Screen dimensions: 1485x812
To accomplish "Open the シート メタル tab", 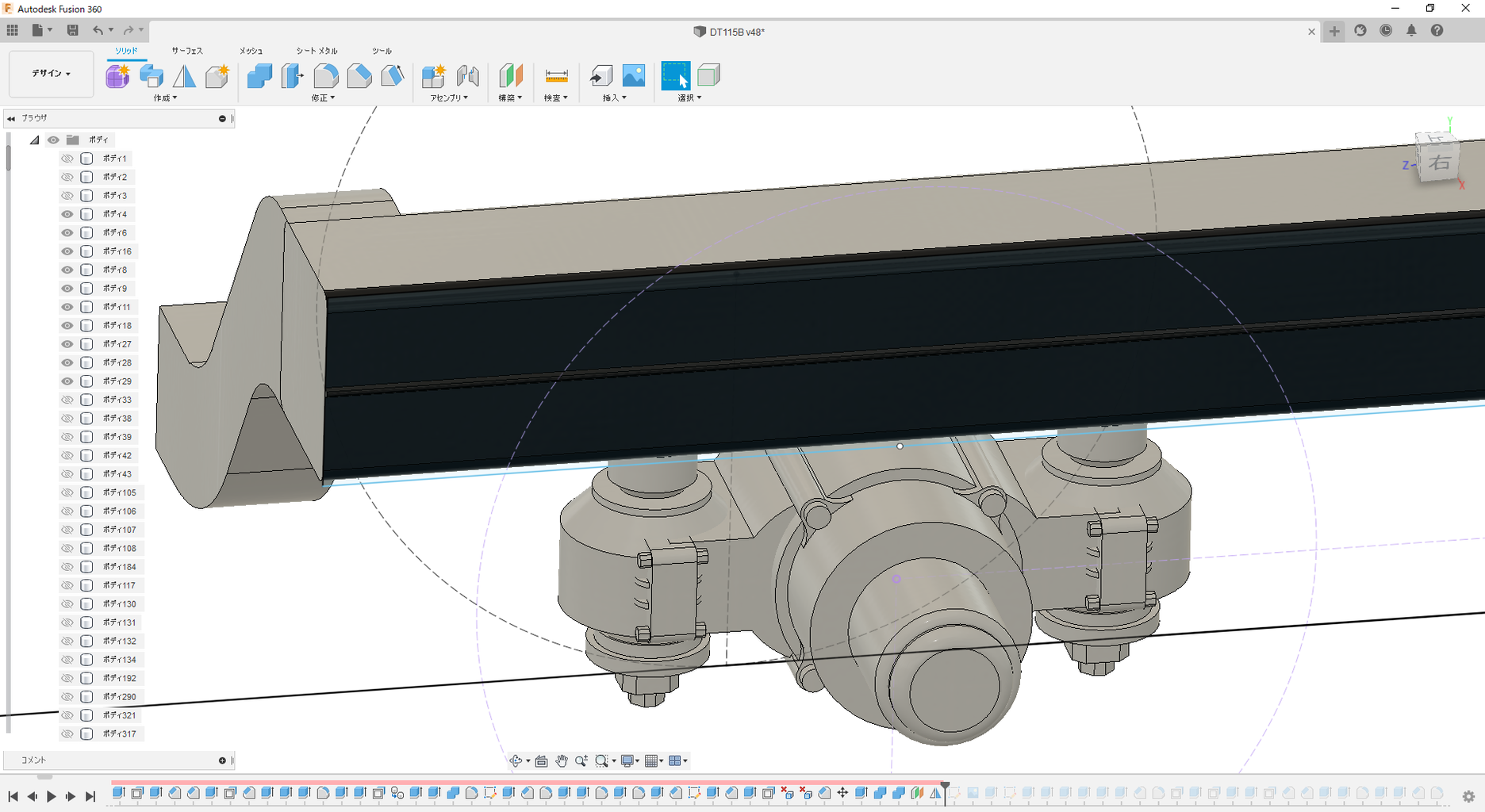I will click(317, 51).
